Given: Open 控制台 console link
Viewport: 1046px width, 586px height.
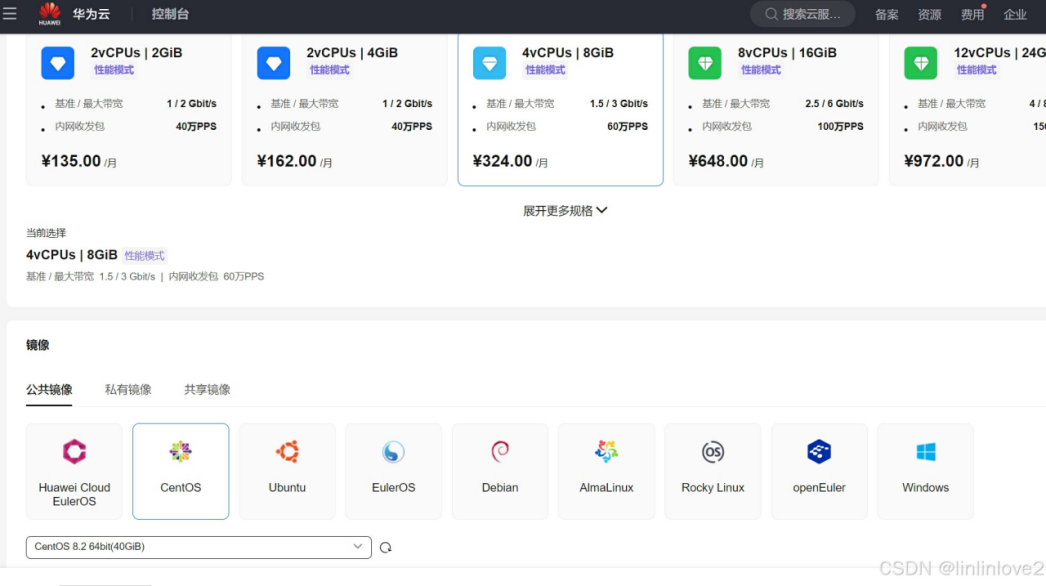Looking at the screenshot, I should [x=170, y=14].
